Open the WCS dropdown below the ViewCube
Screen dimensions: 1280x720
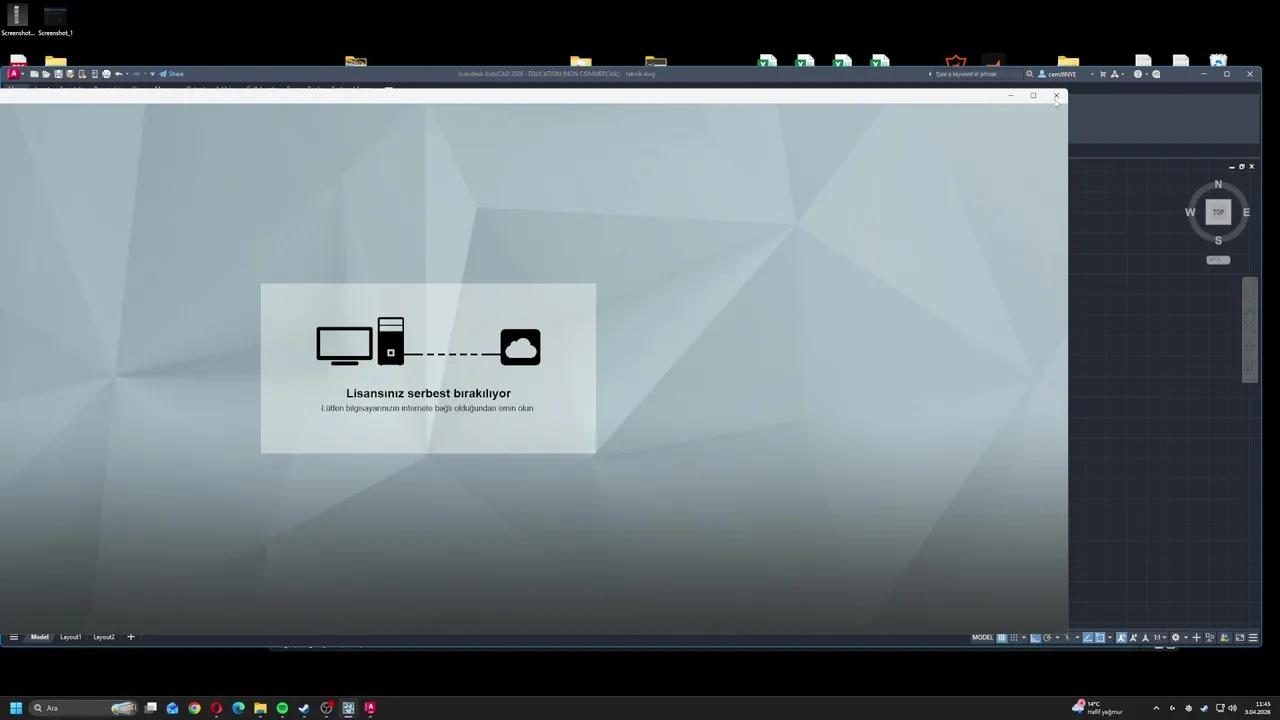point(1218,260)
